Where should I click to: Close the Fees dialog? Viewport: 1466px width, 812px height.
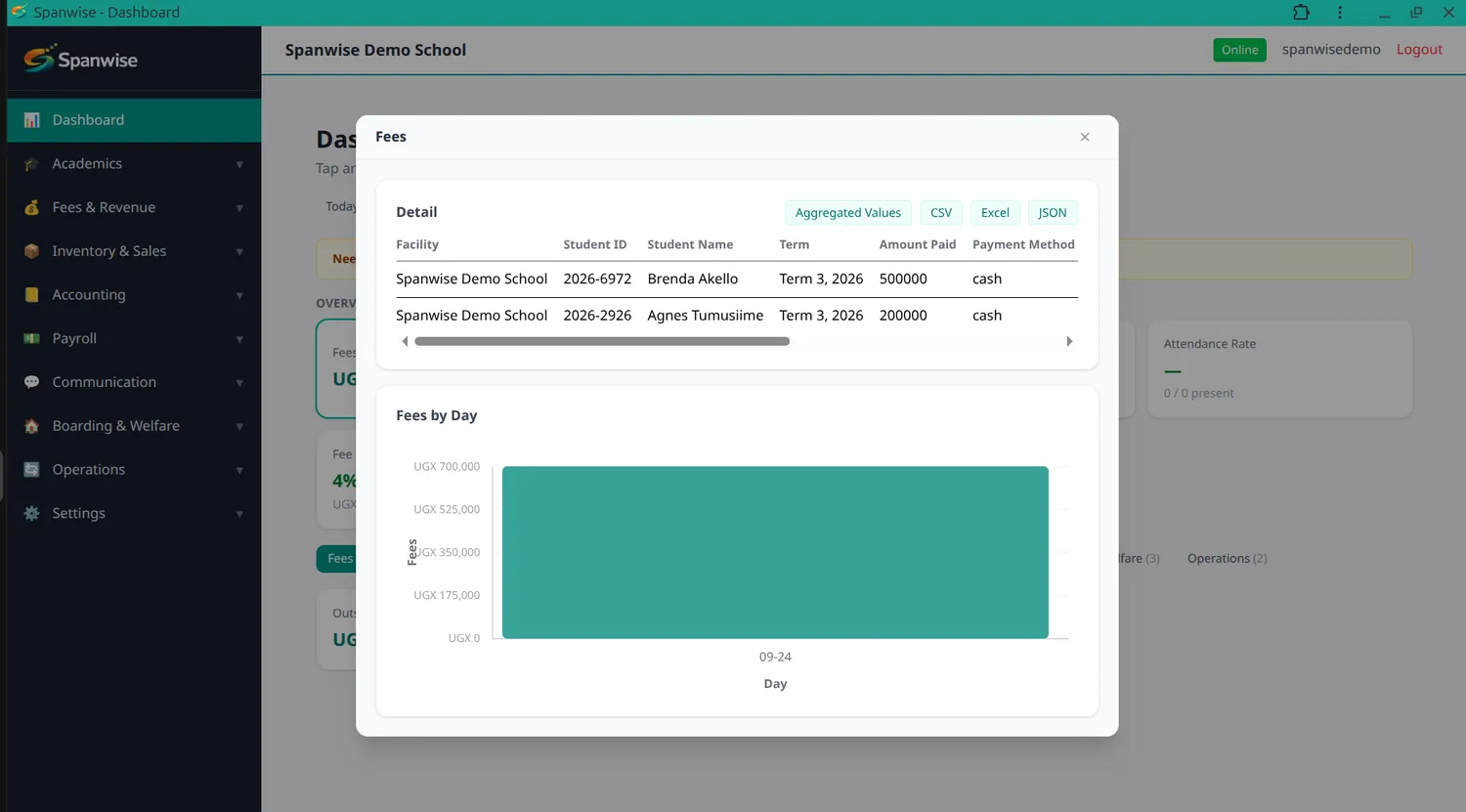coord(1085,137)
